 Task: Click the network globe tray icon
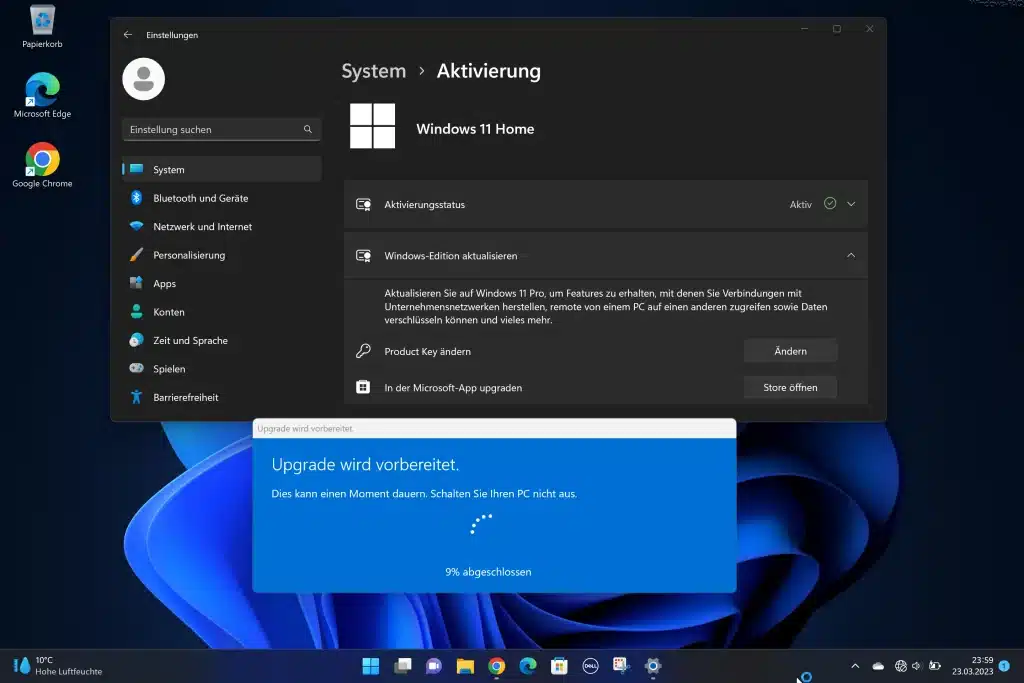(901, 666)
